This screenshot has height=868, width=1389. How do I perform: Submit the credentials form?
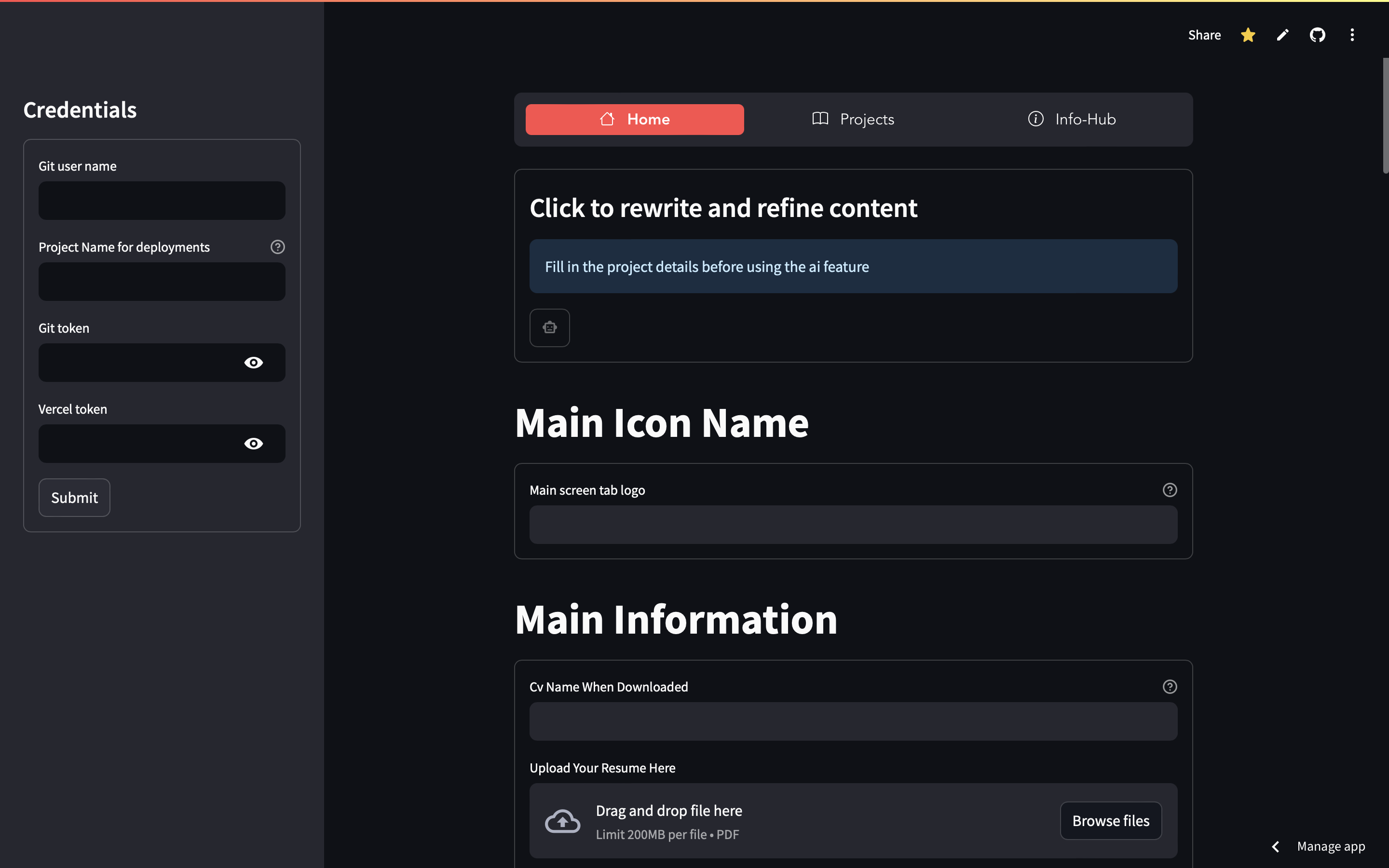74,498
